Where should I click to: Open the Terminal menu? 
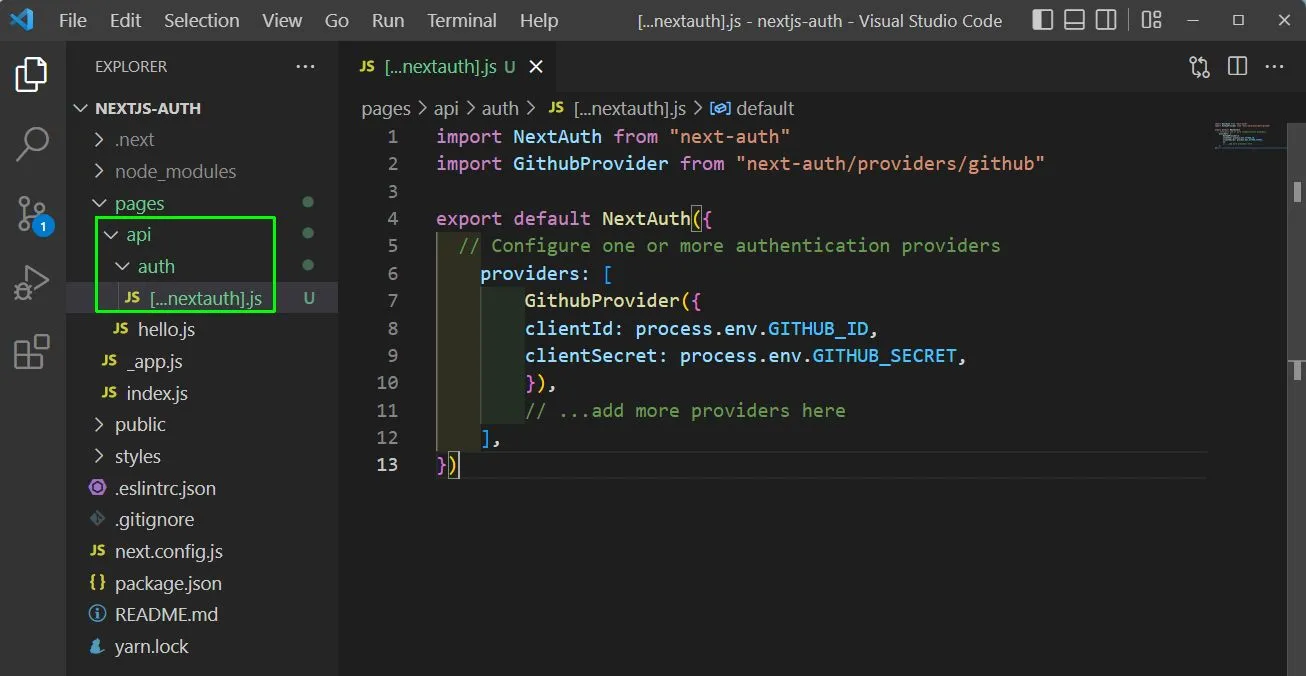(x=462, y=20)
